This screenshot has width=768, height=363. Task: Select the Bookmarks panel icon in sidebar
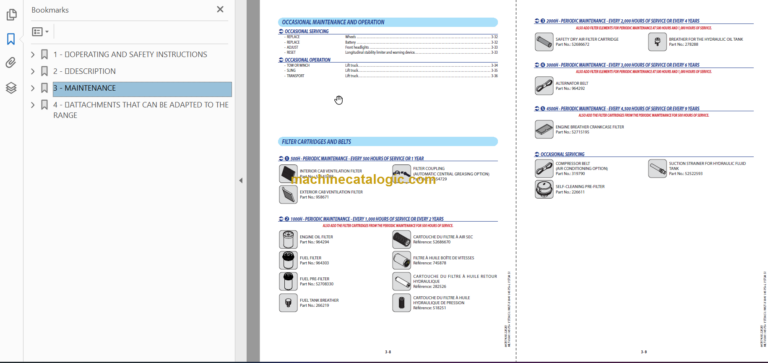[x=11, y=39]
